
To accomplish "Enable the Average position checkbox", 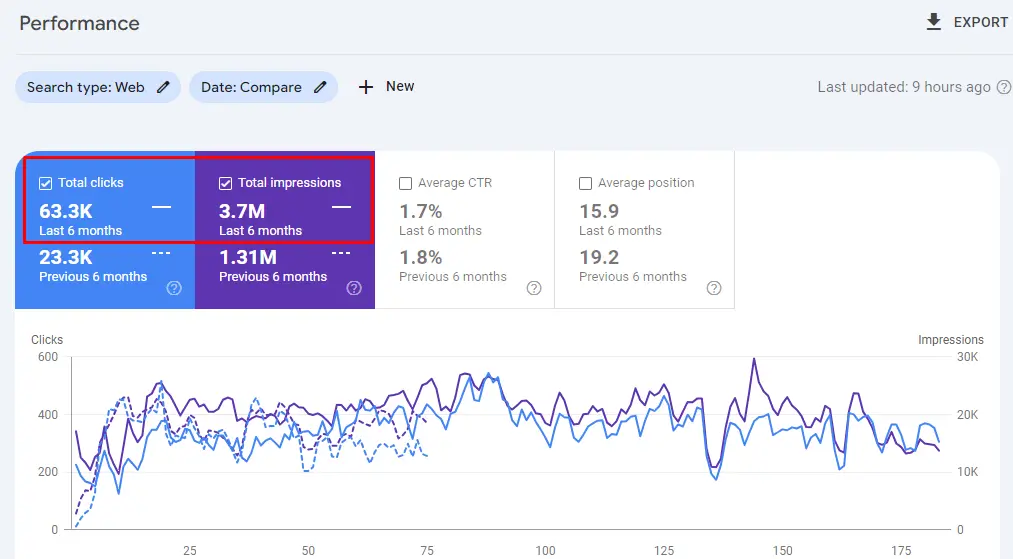I will tap(585, 183).
